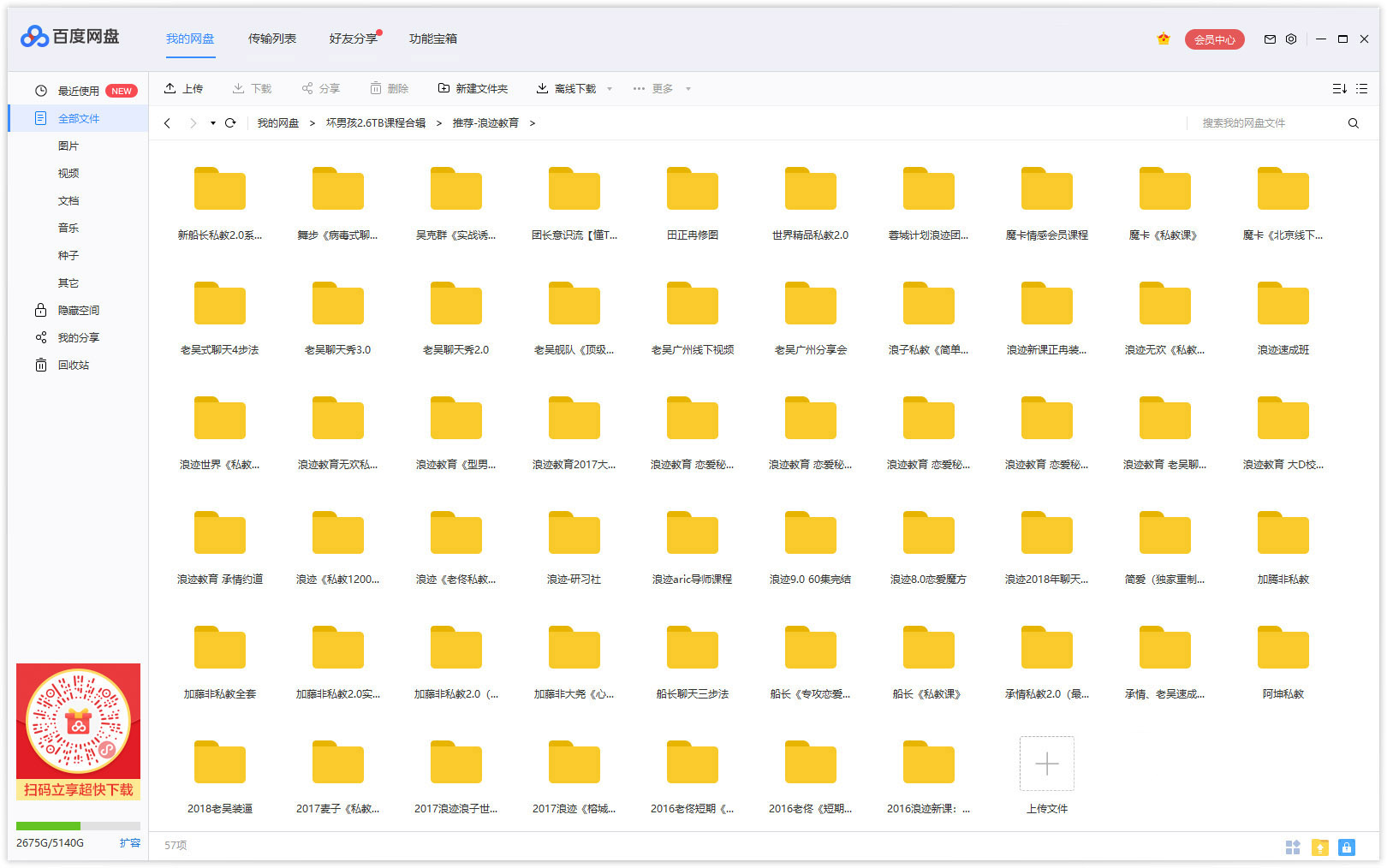Click the yellow upload folder icon at bottom
Screen dimensions: 1387x868
click(x=1320, y=847)
